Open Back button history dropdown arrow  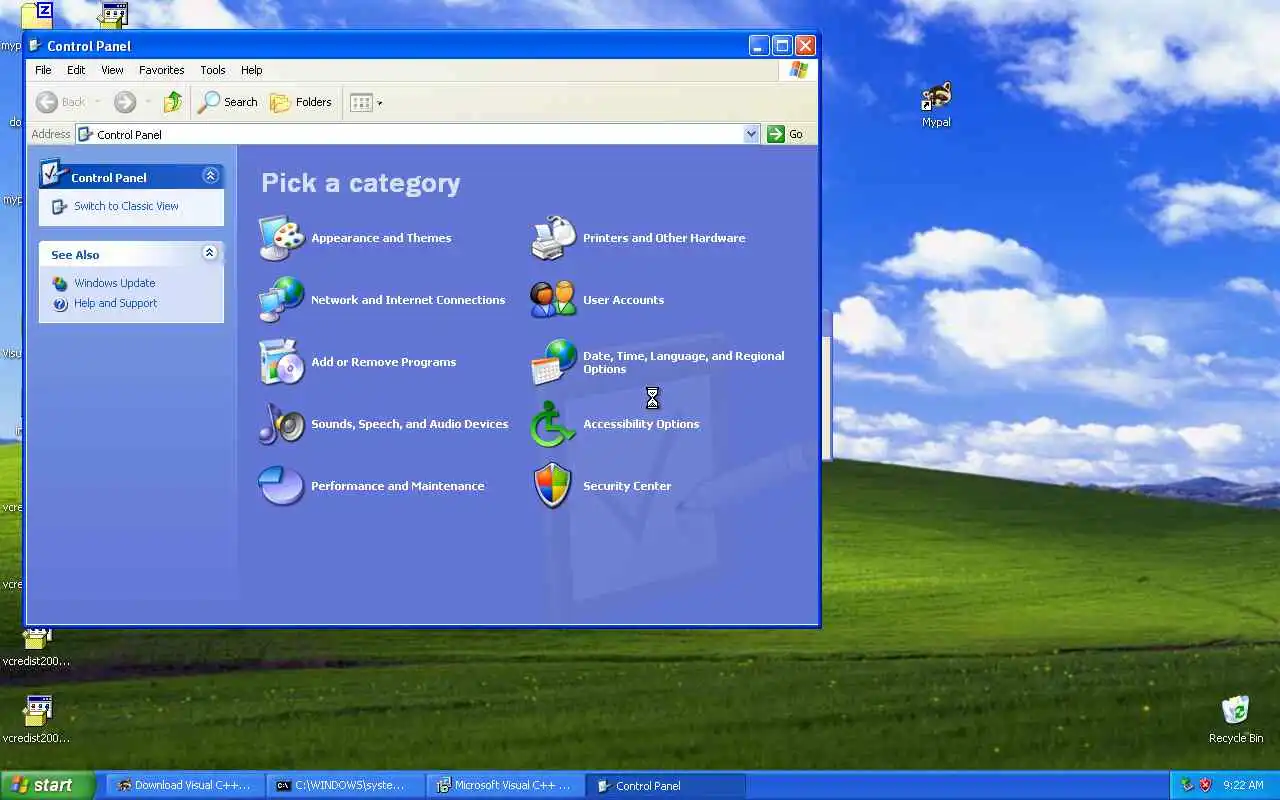coord(97,102)
